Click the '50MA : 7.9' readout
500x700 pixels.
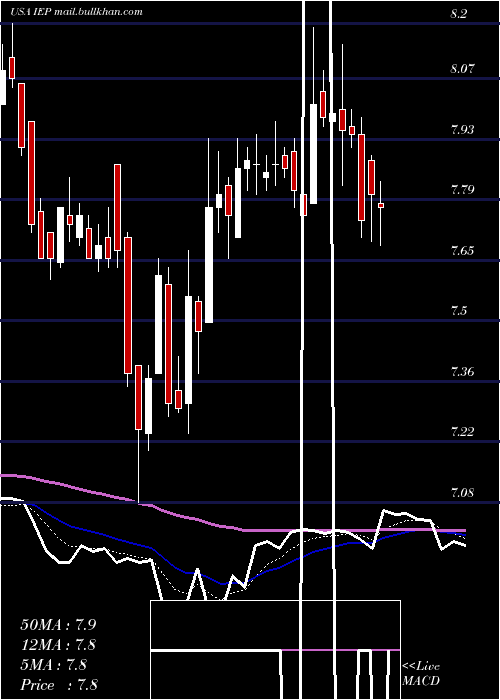pyautogui.click(x=58, y=625)
